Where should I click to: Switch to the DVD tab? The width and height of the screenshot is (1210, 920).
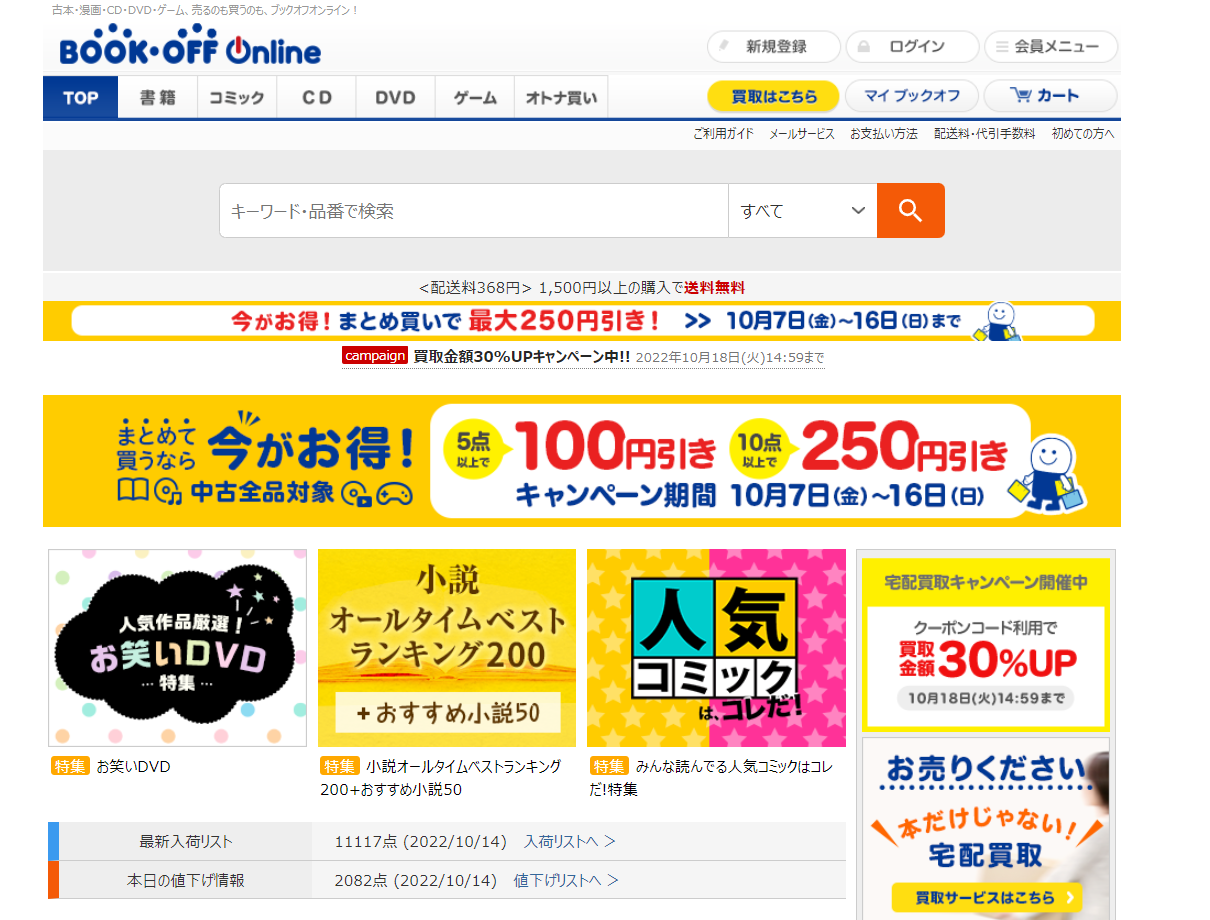pyautogui.click(x=395, y=98)
